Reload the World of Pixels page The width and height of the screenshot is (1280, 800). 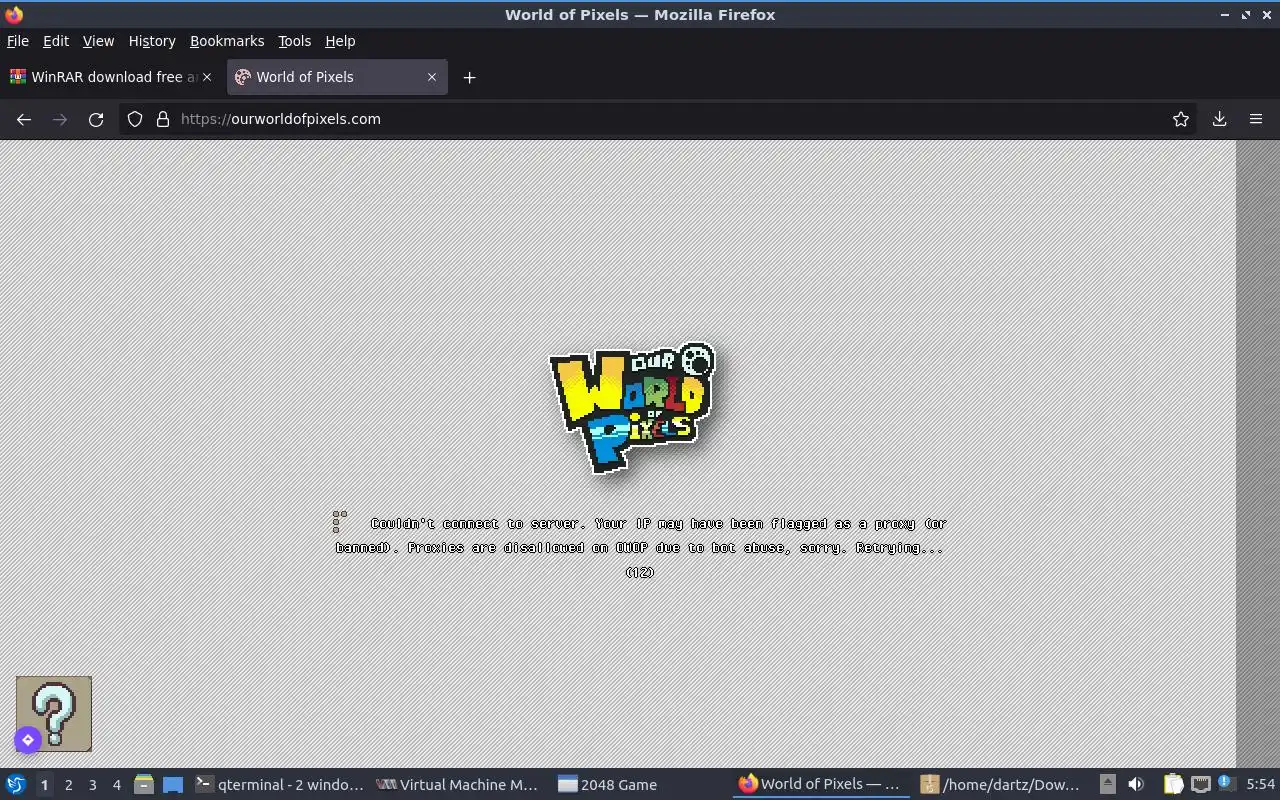tap(96, 119)
